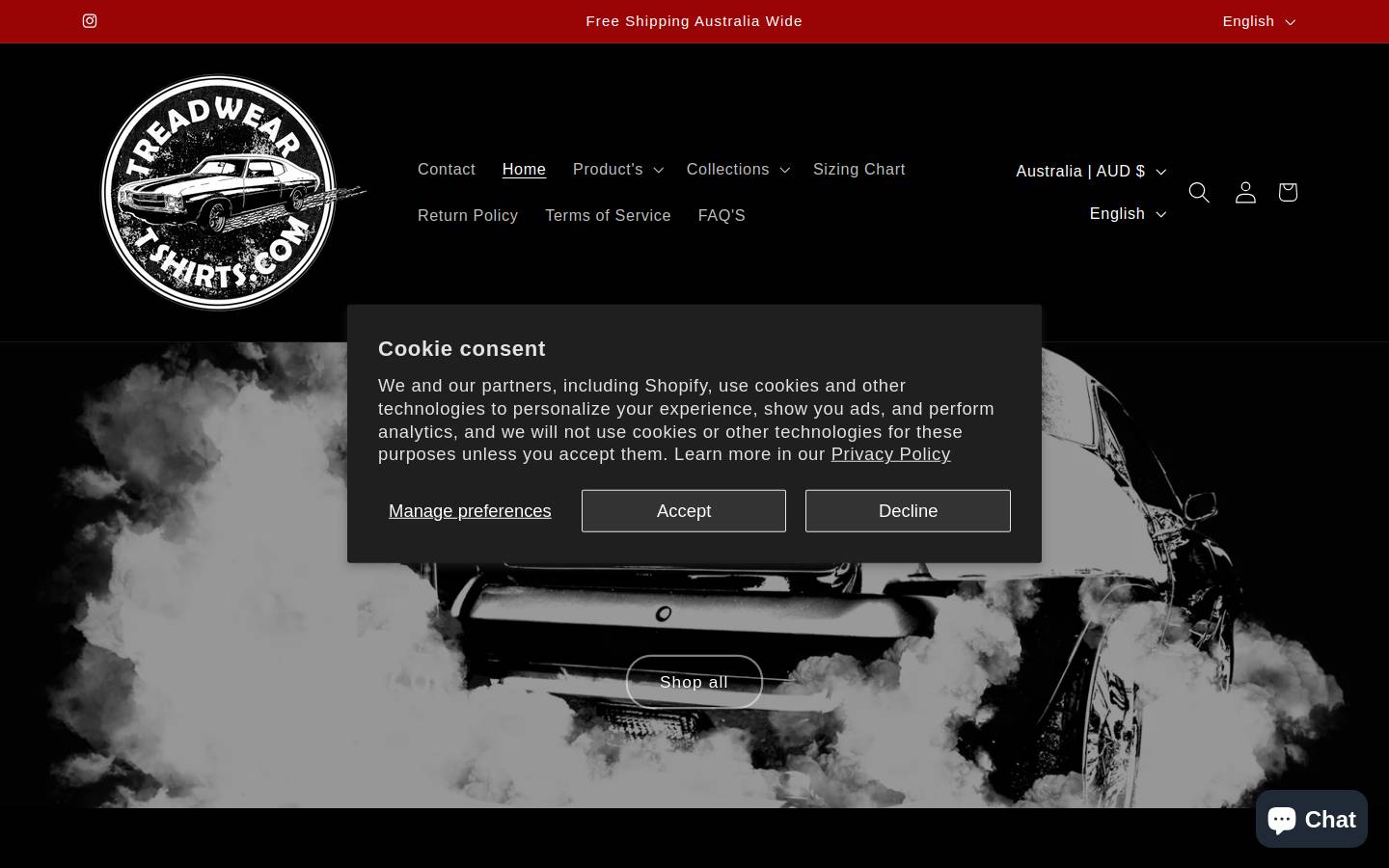
Task: Open Australia | AUD $ country selector
Action: pyautogui.click(x=1091, y=171)
